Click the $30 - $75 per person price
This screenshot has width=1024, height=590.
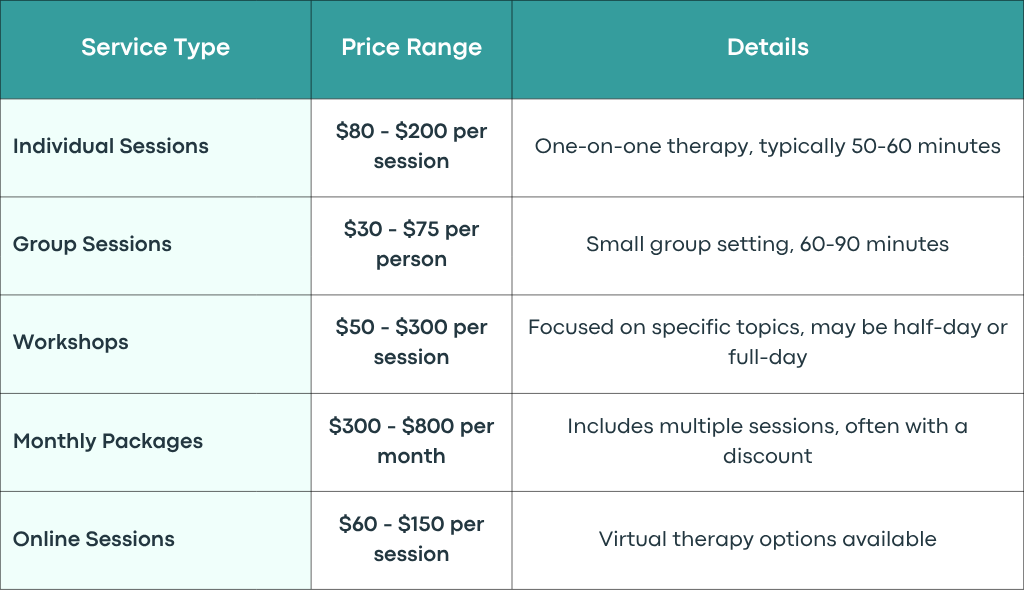(x=411, y=244)
